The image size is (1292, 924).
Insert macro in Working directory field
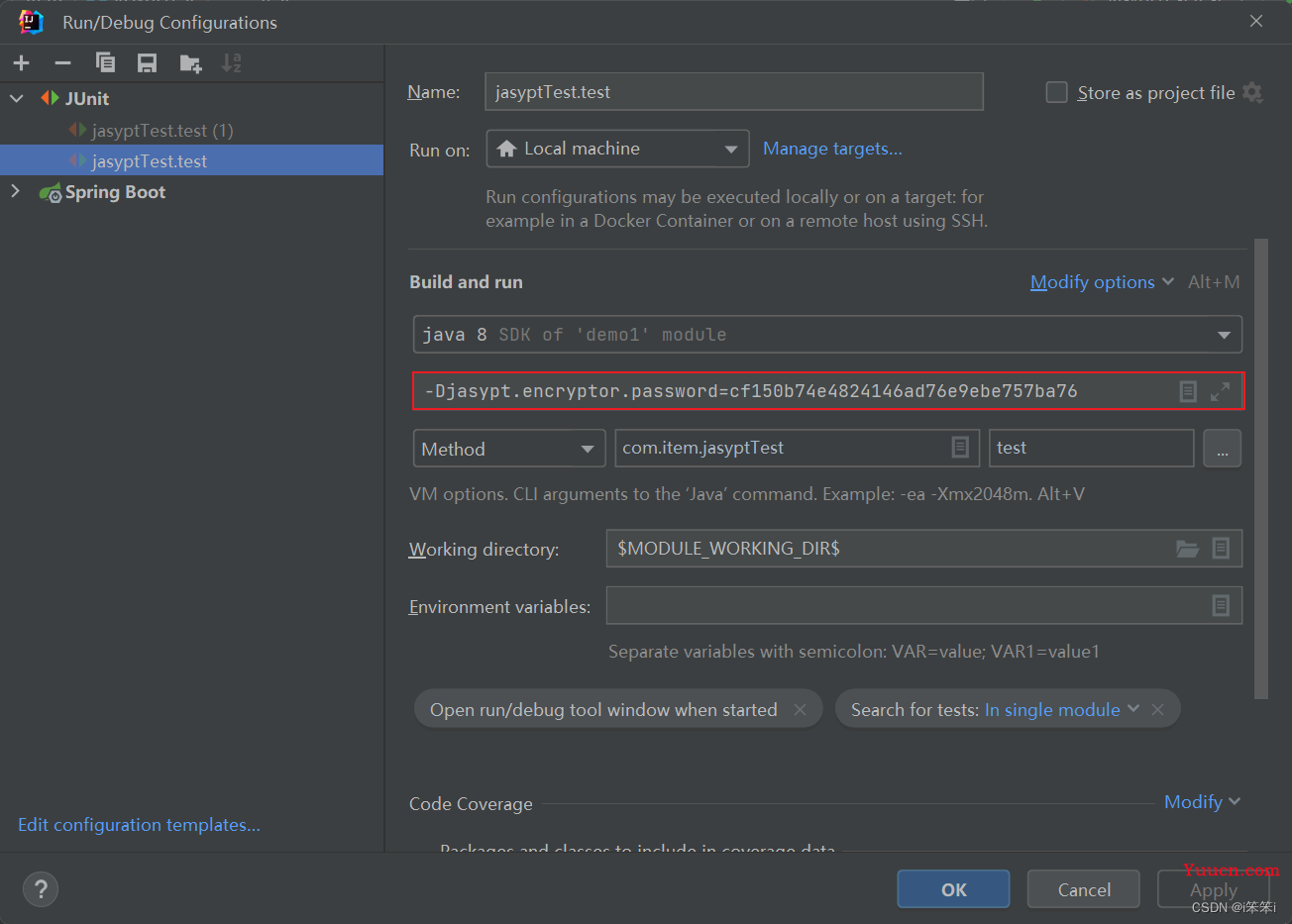1221,548
